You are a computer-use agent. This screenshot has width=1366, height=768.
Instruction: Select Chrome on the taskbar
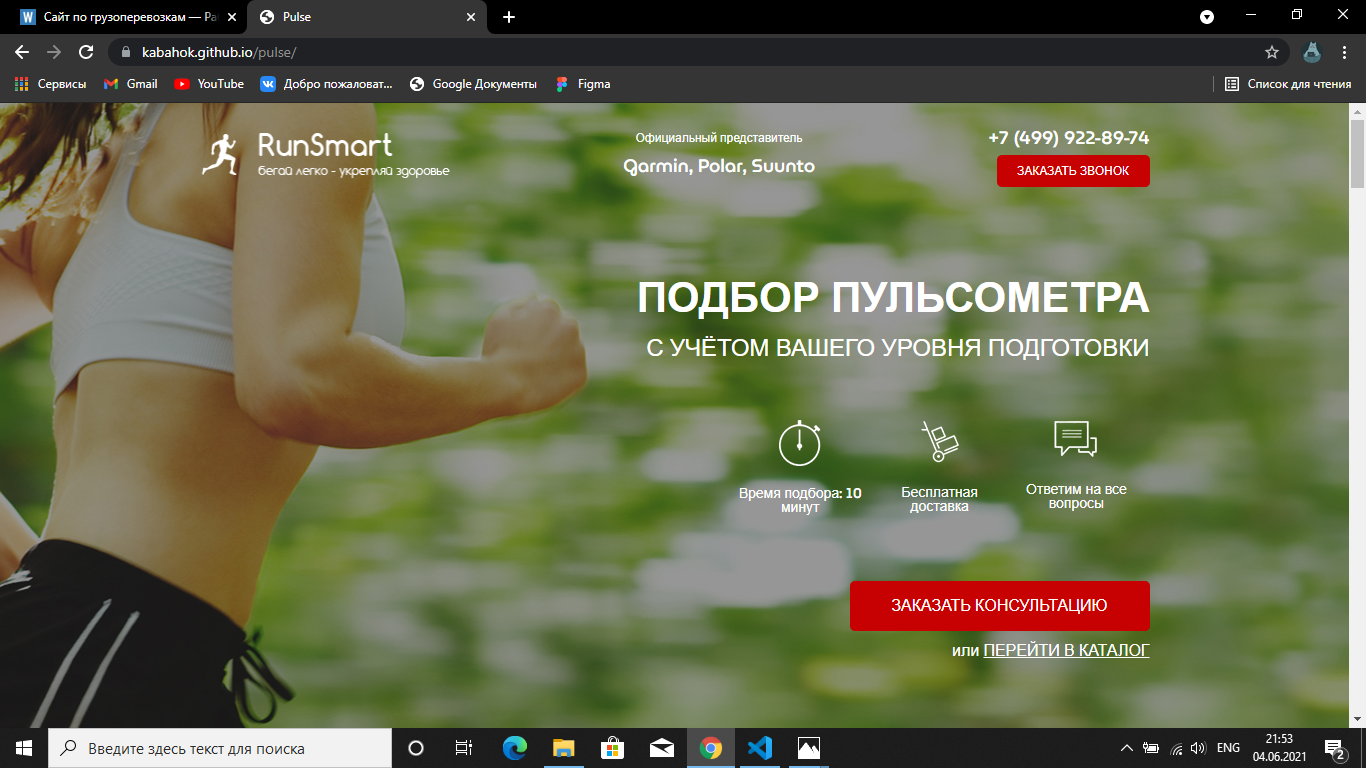coord(711,748)
